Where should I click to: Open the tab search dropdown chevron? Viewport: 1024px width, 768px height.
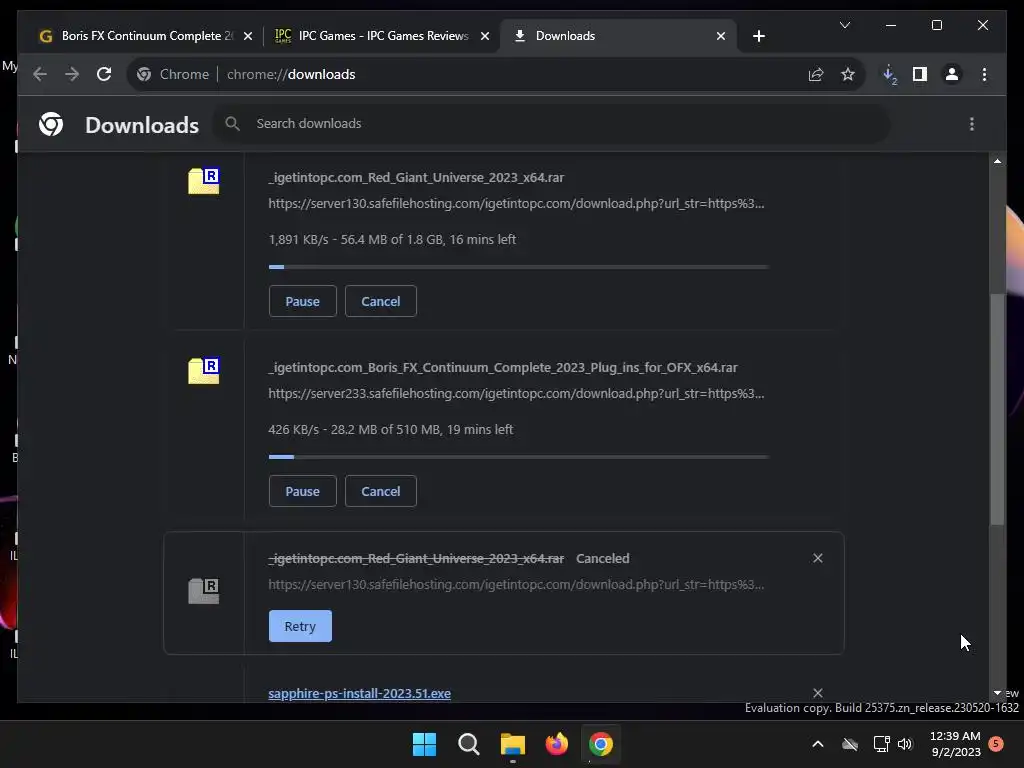point(845,25)
